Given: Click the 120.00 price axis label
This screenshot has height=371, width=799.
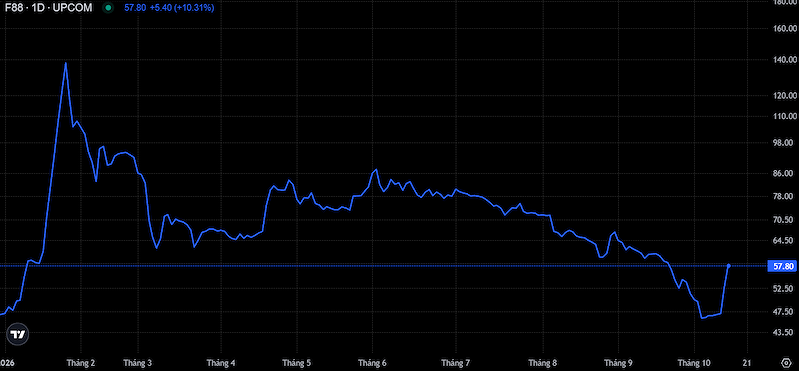Looking at the screenshot, I should [x=784, y=96].
